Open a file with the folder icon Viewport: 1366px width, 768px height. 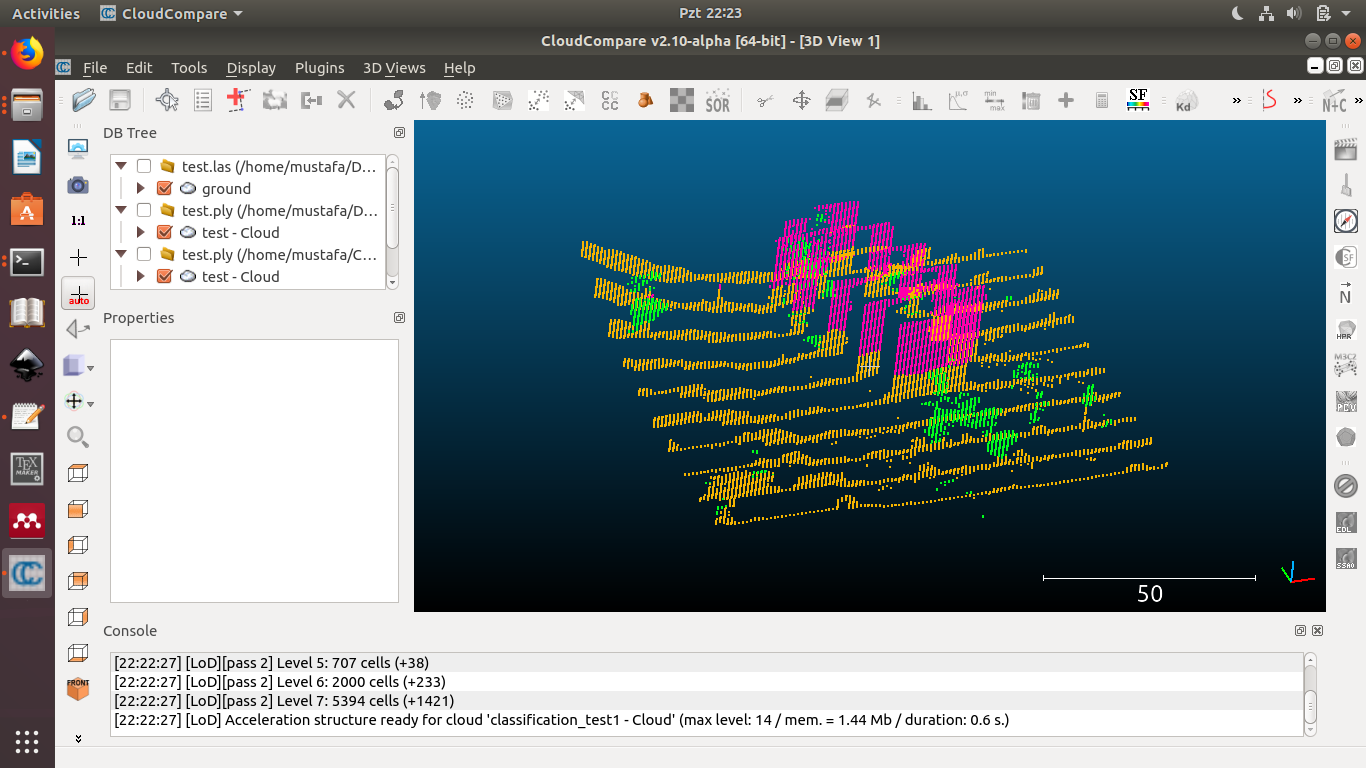tap(84, 100)
